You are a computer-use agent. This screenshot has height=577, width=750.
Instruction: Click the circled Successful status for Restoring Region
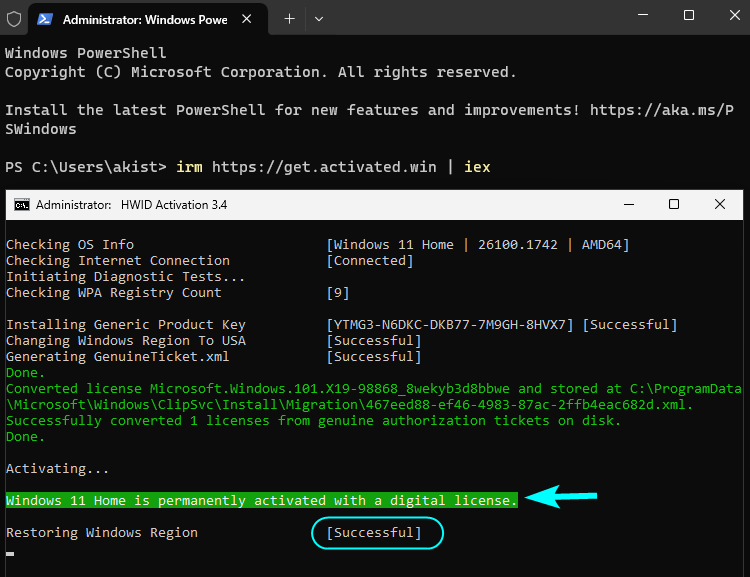pyautogui.click(x=374, y=533)
